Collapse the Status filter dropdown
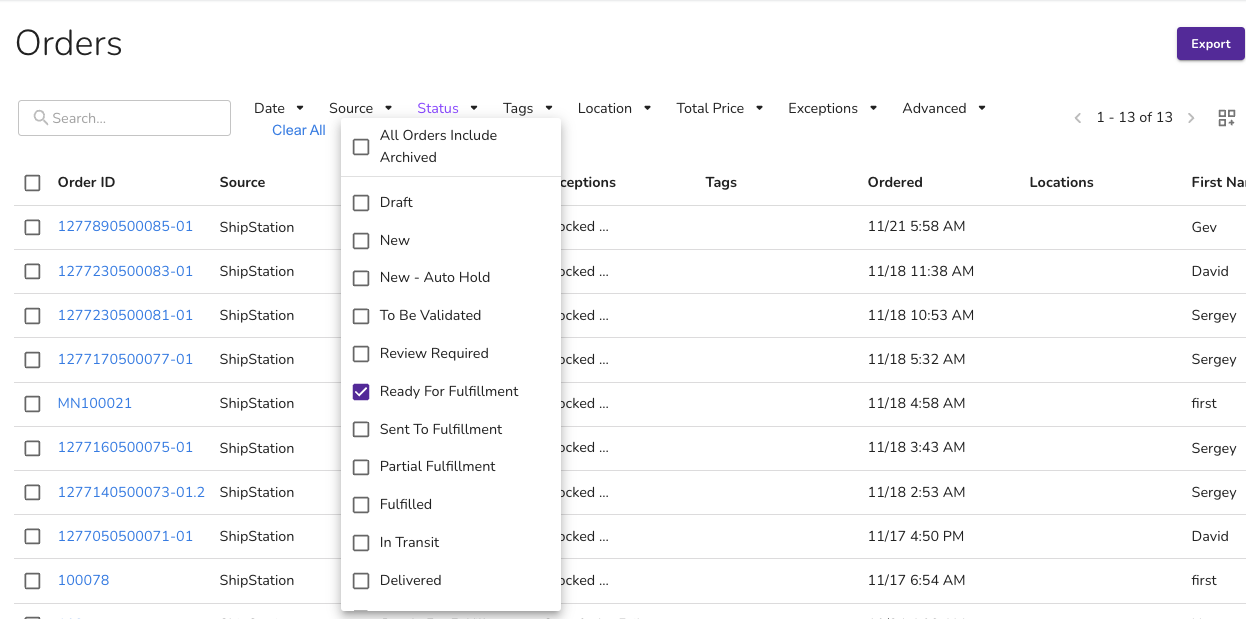The height and width of the screenshot is (619, 1246). click(x=447, y=108)
